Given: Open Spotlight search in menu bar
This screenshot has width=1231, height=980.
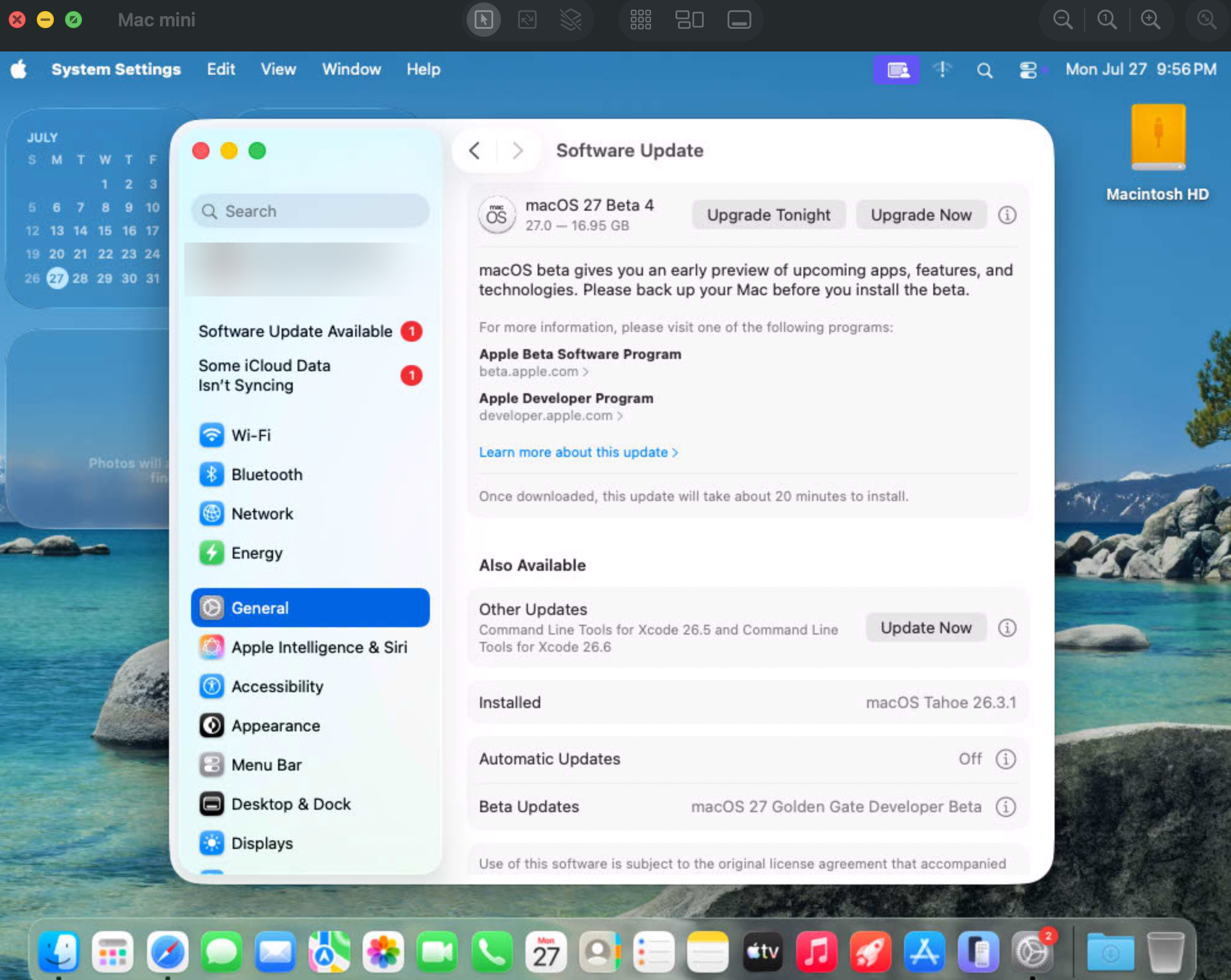Looking at the screenshot, I should (x=984, y=70).
